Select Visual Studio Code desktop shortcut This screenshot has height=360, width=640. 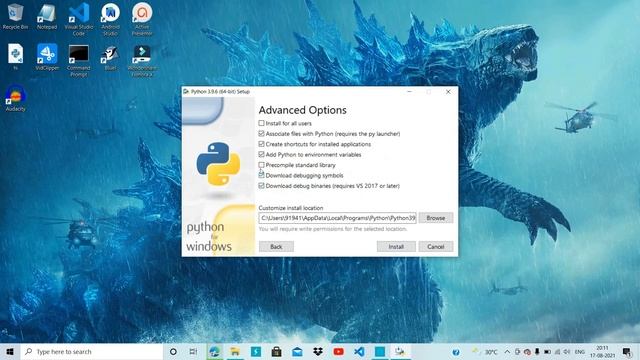pos(79,19)
